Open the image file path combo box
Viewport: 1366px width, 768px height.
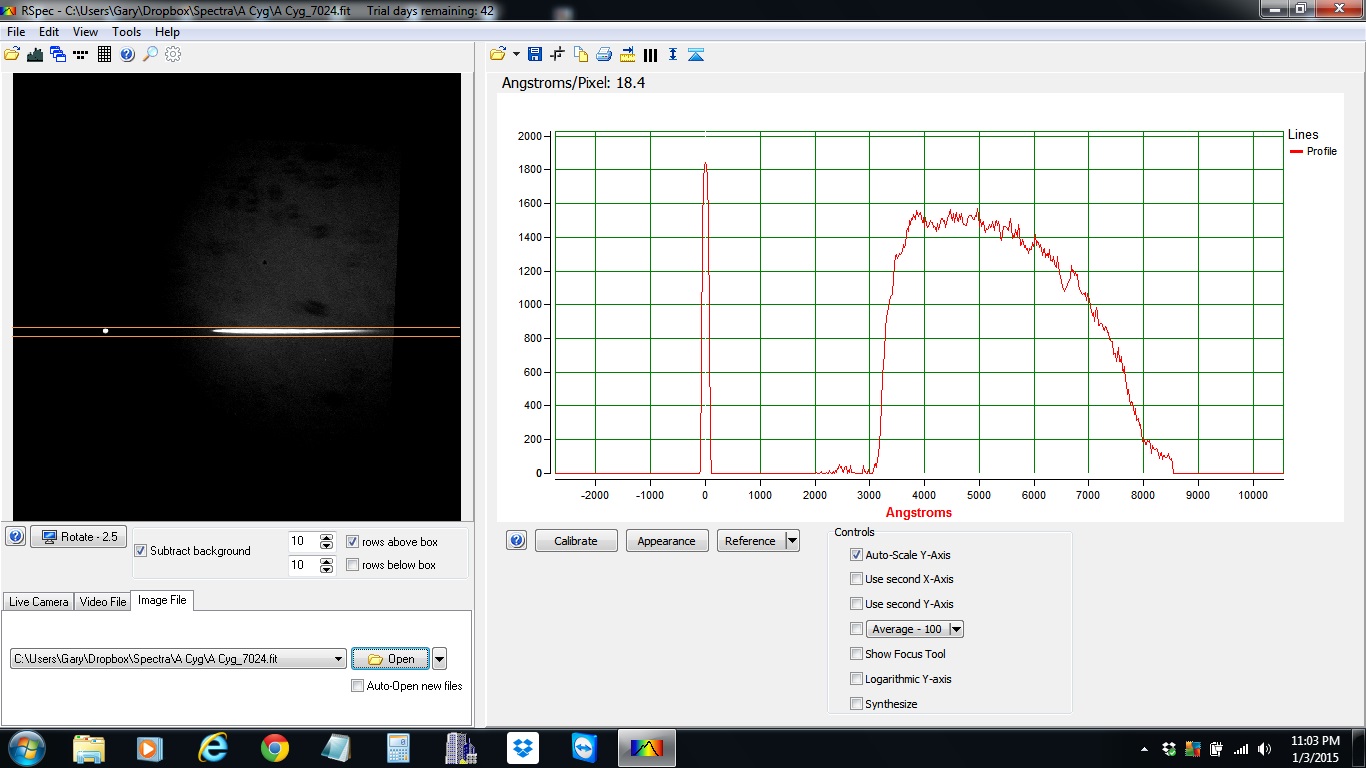coord(338,659)
